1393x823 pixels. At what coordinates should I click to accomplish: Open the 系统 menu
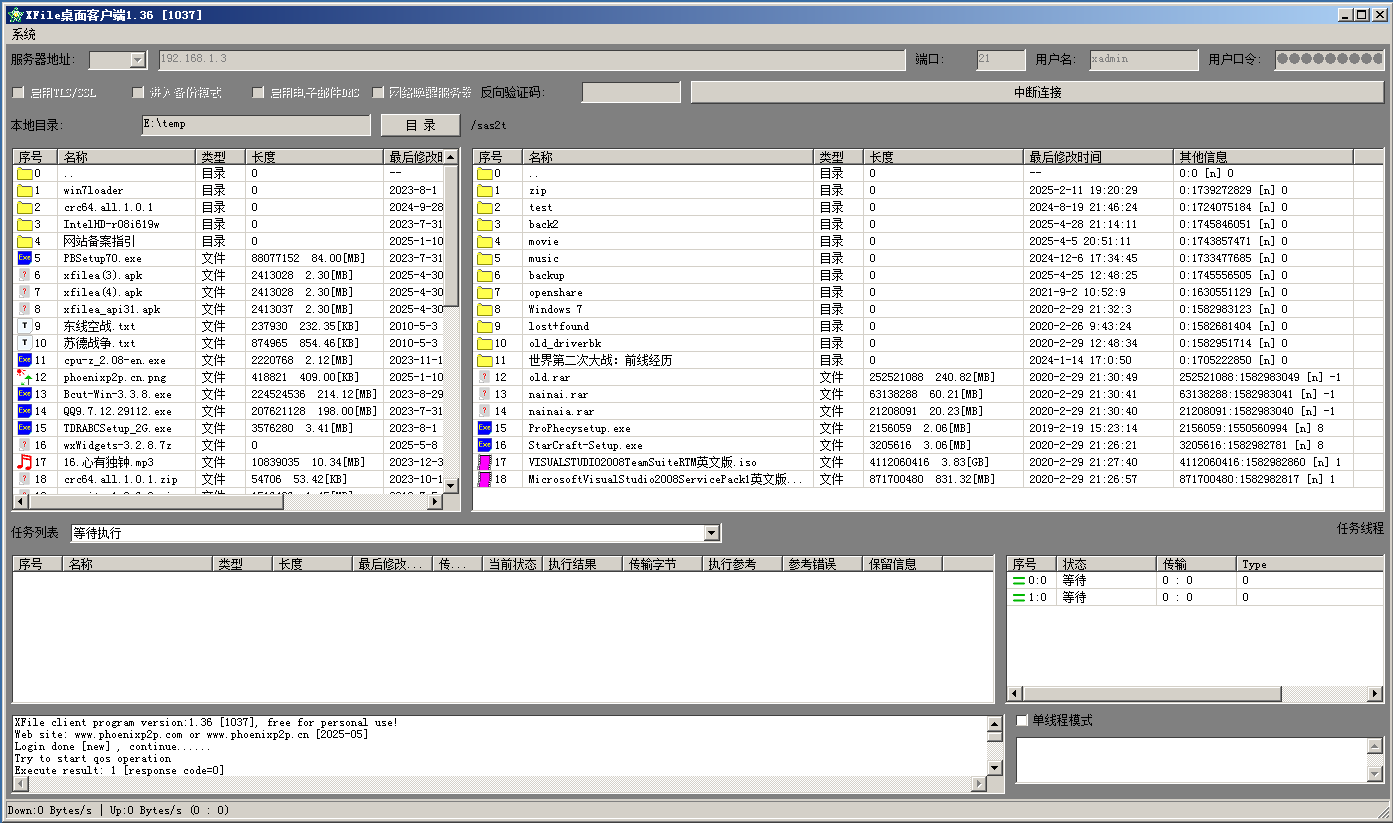coord(24,34)
